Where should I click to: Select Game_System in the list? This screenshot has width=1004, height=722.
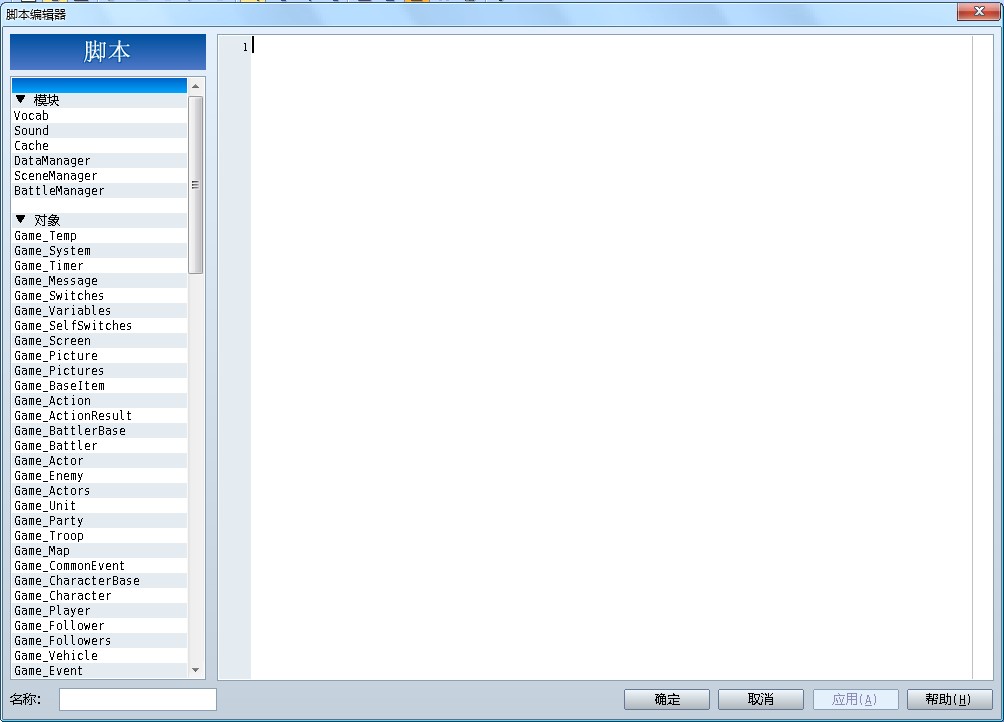(100, 250)
